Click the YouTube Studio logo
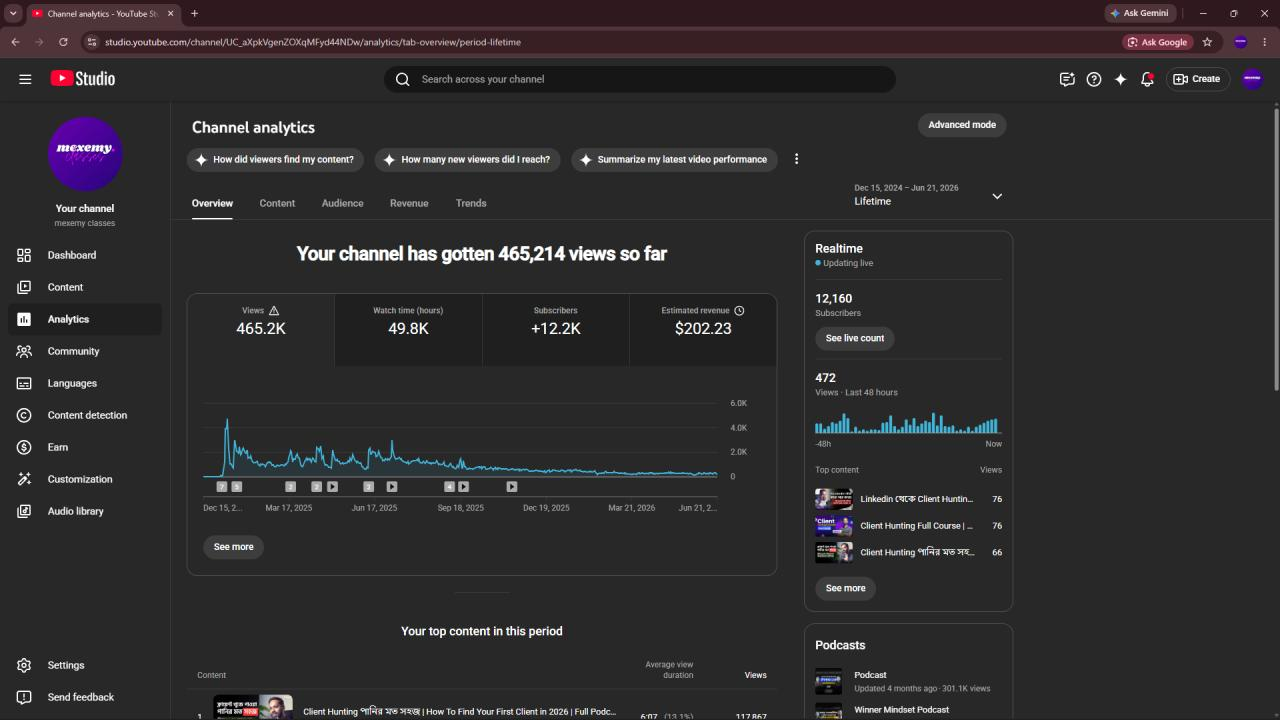The image size is (1280, 720). point(82,78)
